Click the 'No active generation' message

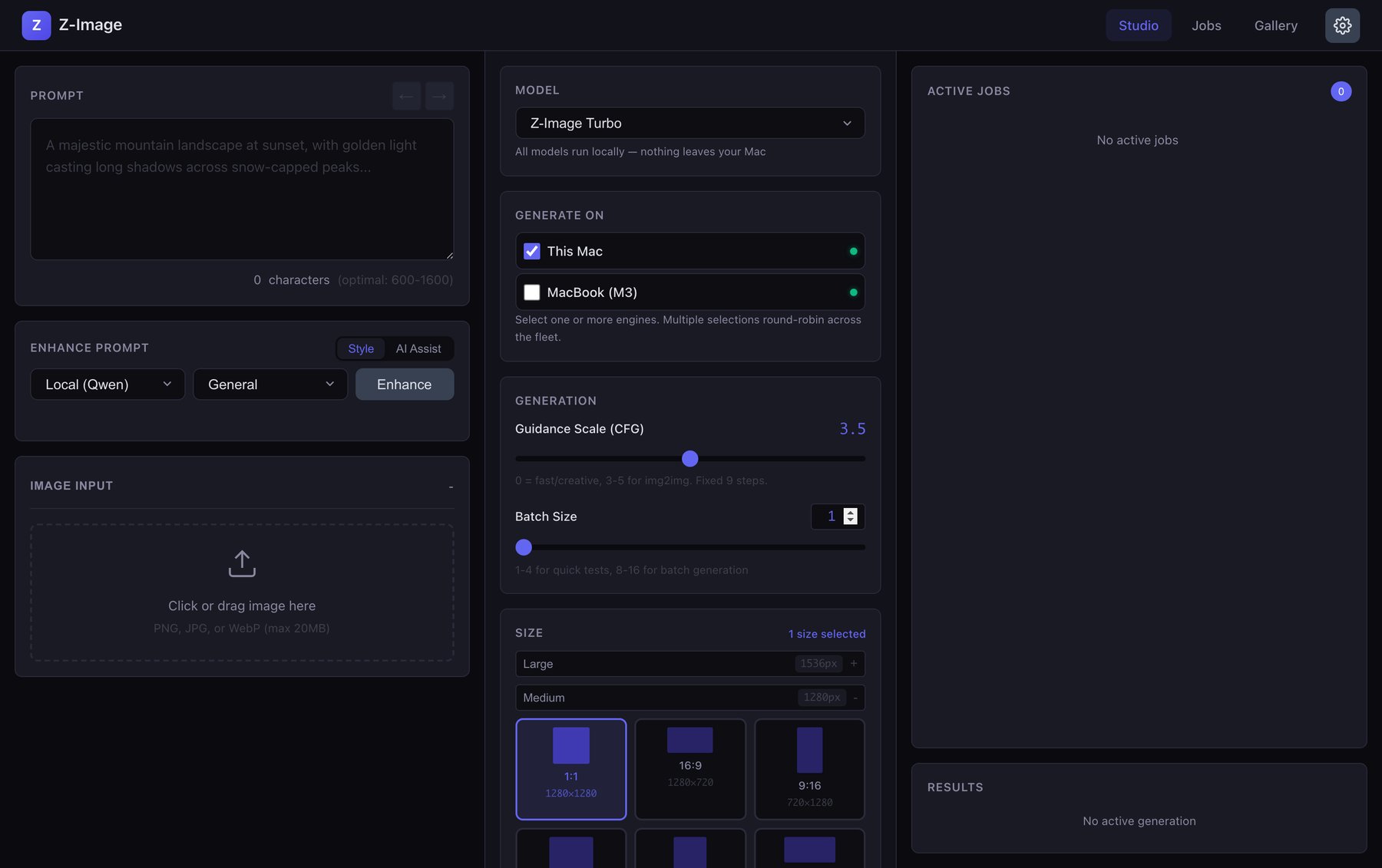click(x=1139, y=821)
